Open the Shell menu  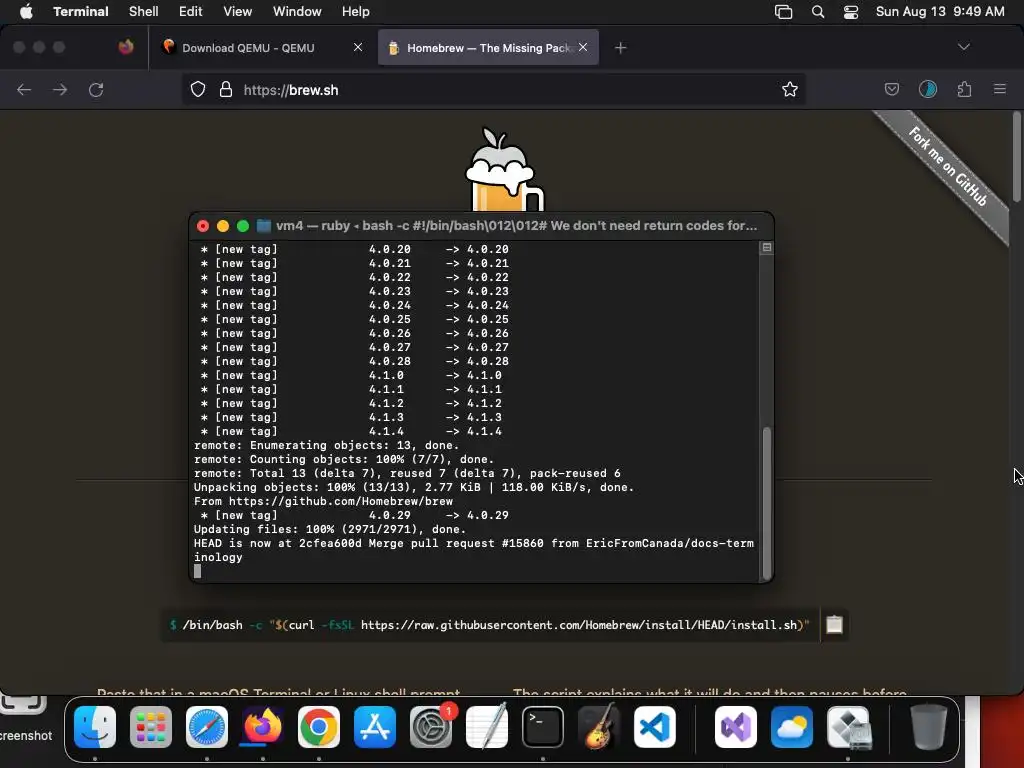(x=144, y=12)
